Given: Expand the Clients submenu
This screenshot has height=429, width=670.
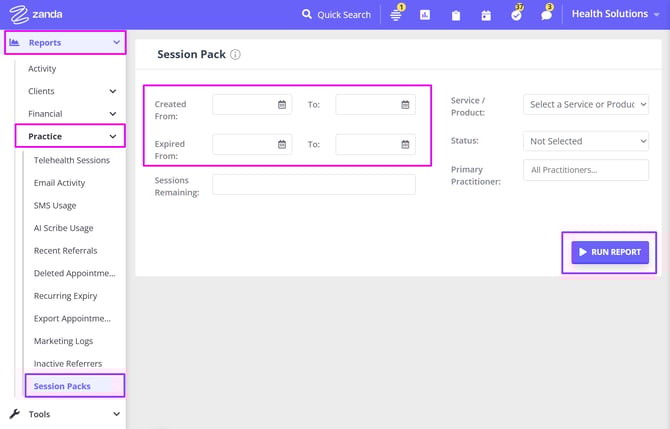Looking at the screenshot, I should pos(112,91).
